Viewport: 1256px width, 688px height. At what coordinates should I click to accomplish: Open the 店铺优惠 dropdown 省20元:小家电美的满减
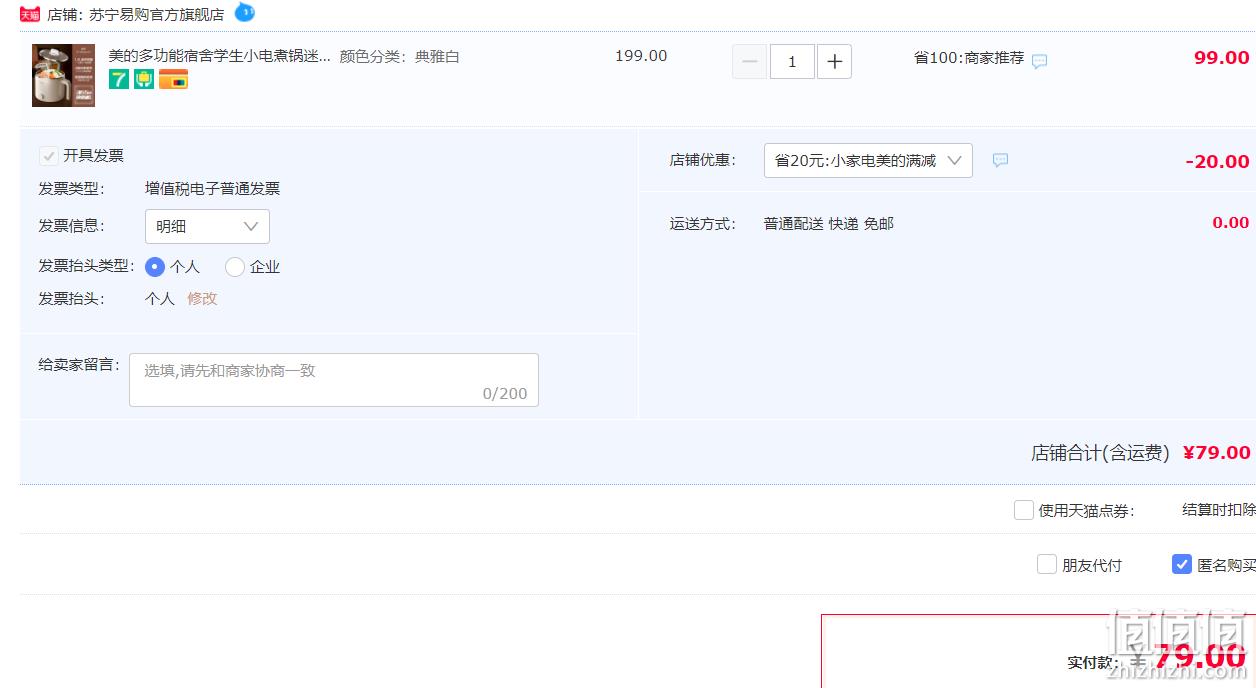[868, 161]
